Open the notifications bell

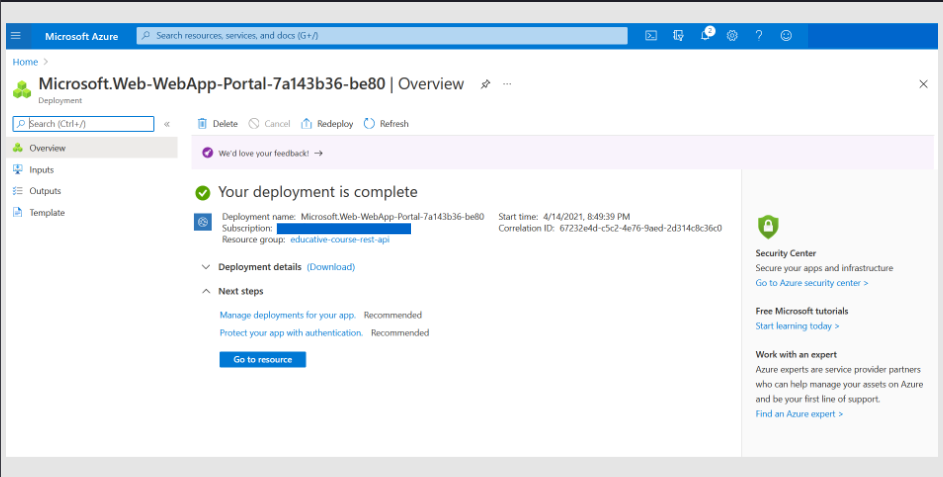coord(706,35)
